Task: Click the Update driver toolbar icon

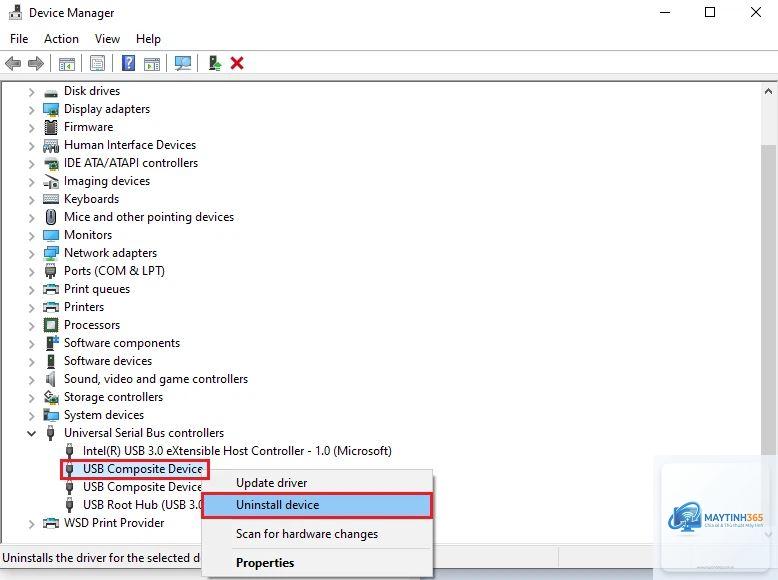Action: [214, 63]
